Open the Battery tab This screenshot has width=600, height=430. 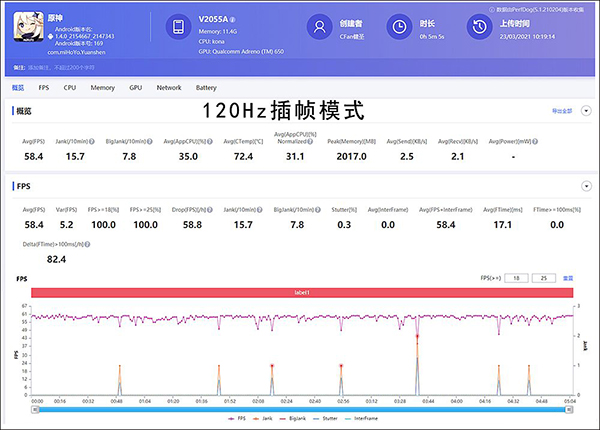point(206,88)
